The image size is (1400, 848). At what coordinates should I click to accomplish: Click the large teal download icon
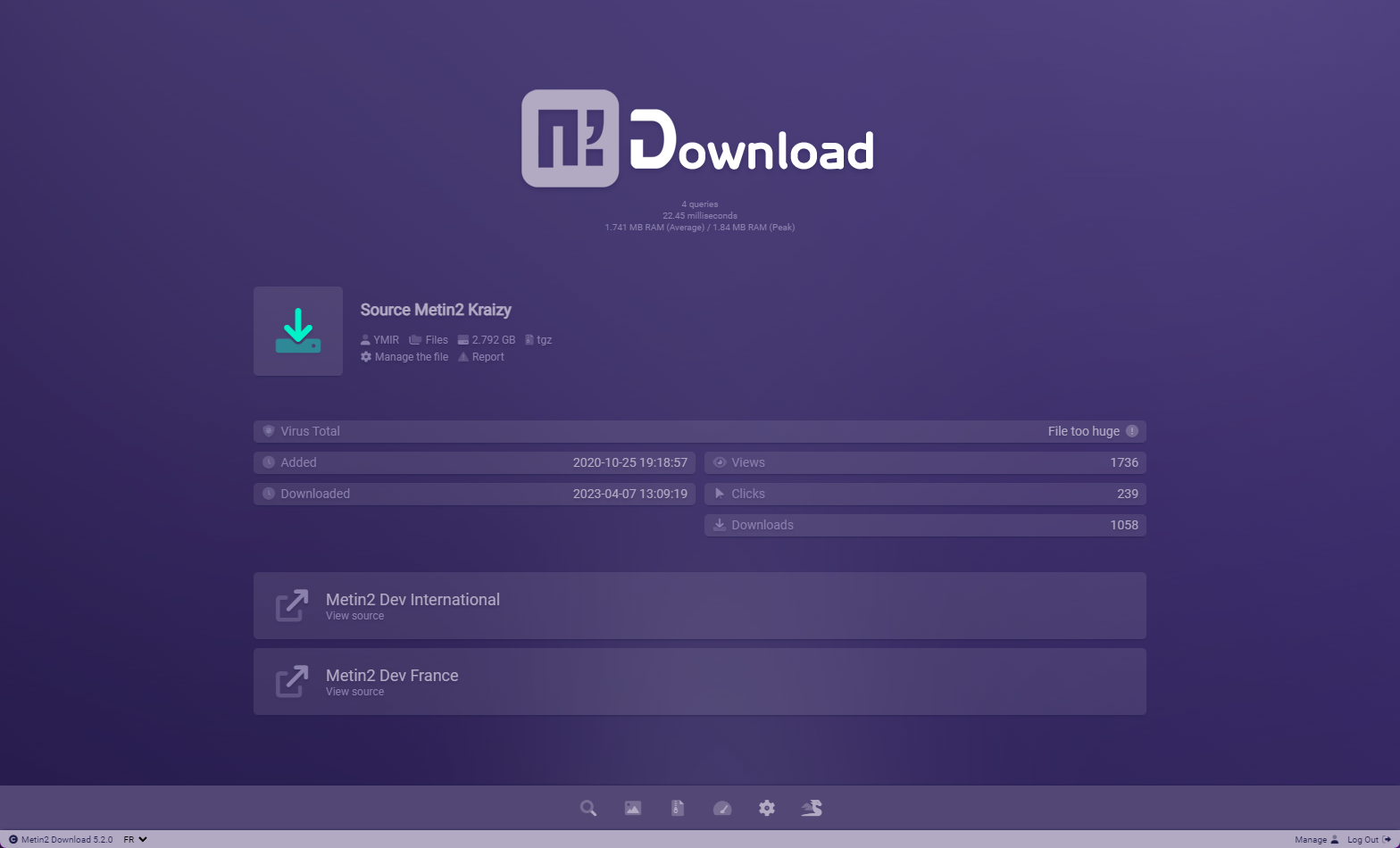[298, 331]
